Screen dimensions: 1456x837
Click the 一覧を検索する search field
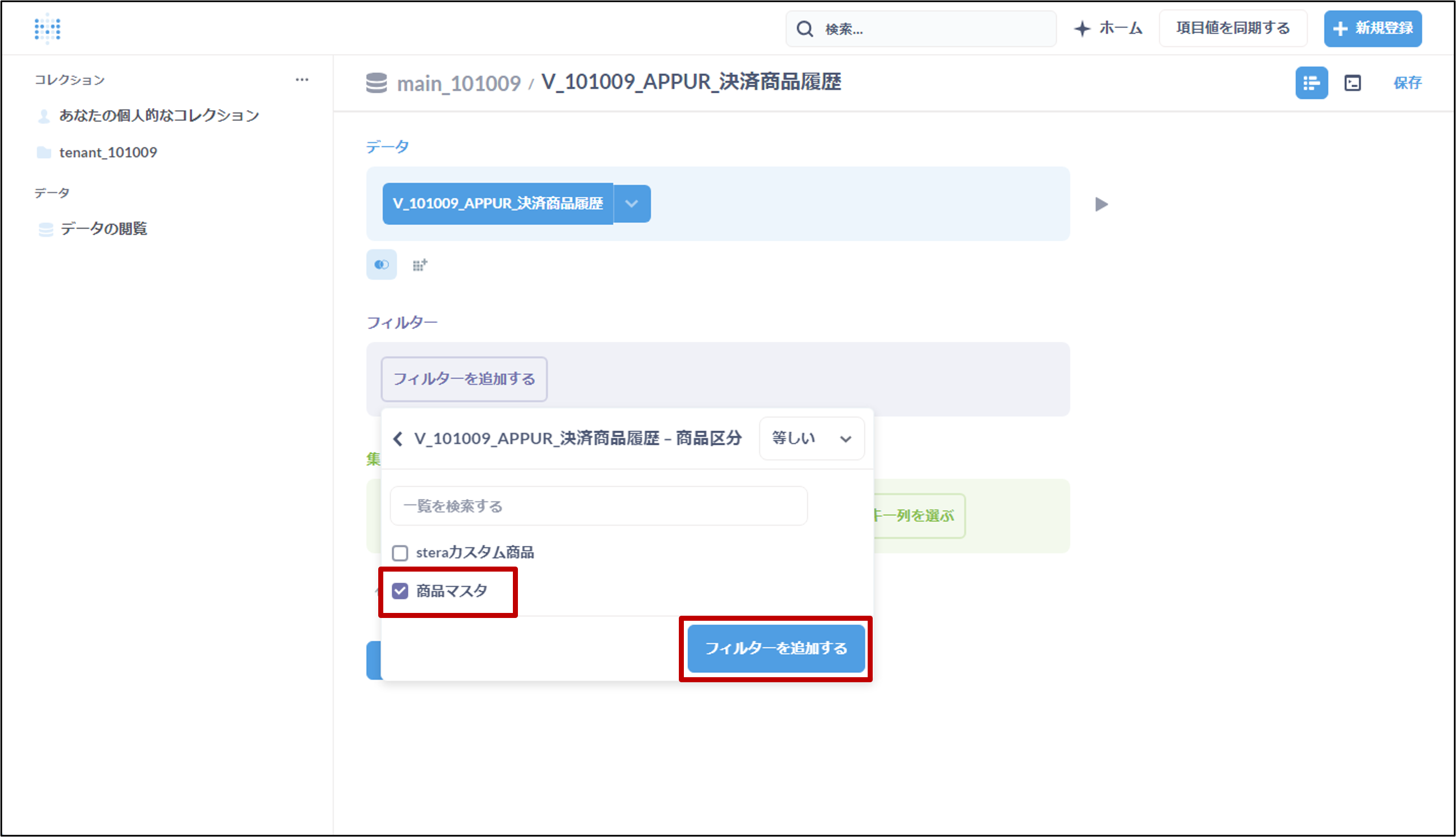(x=598, y=506)
